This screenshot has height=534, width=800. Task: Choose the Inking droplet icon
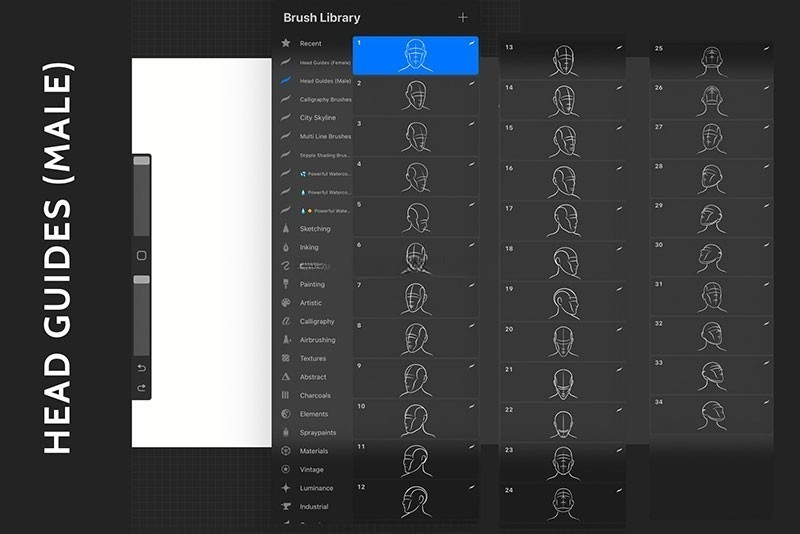click(286, 247)
